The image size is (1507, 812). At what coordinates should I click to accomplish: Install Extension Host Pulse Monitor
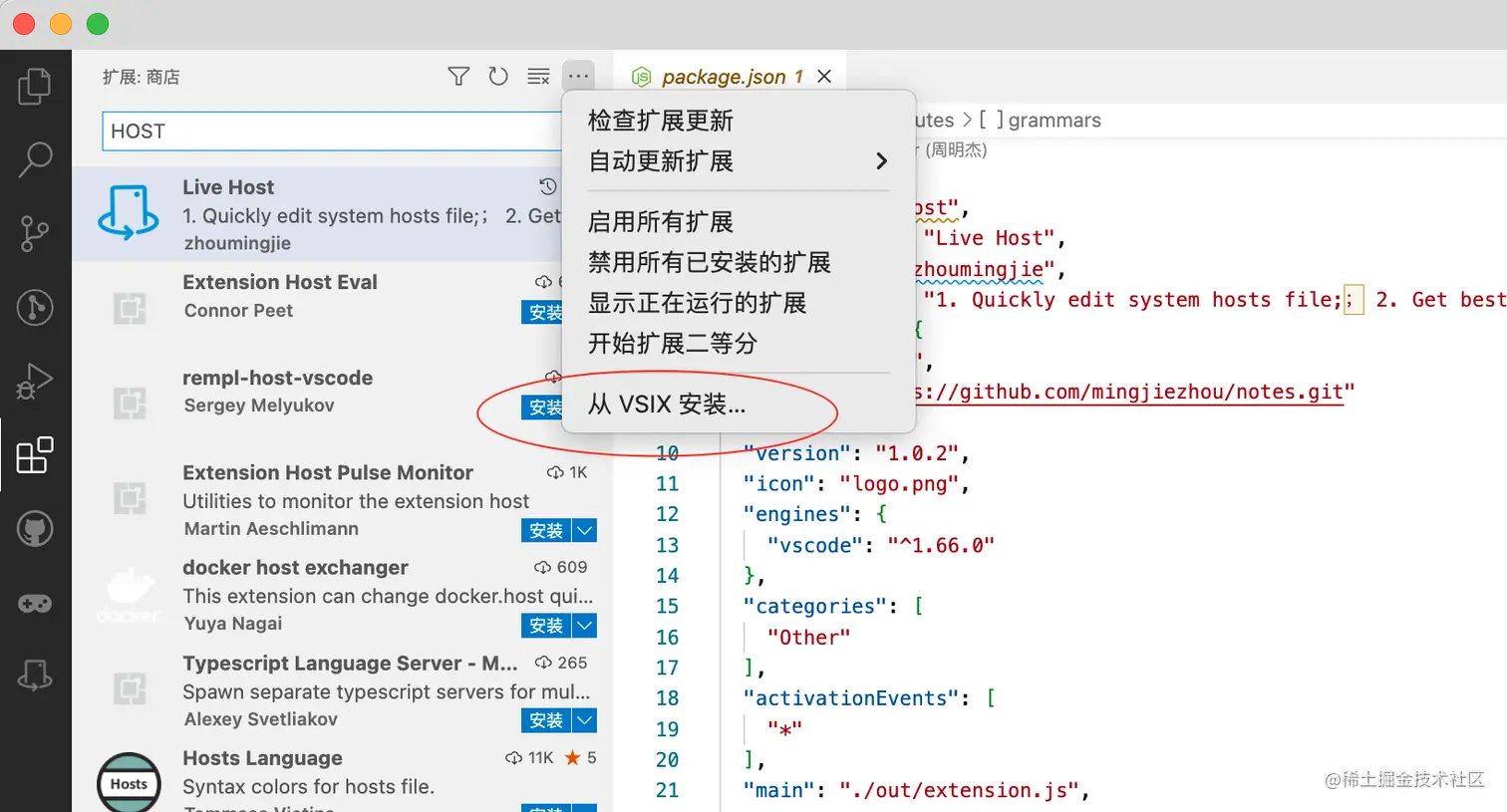546,531
